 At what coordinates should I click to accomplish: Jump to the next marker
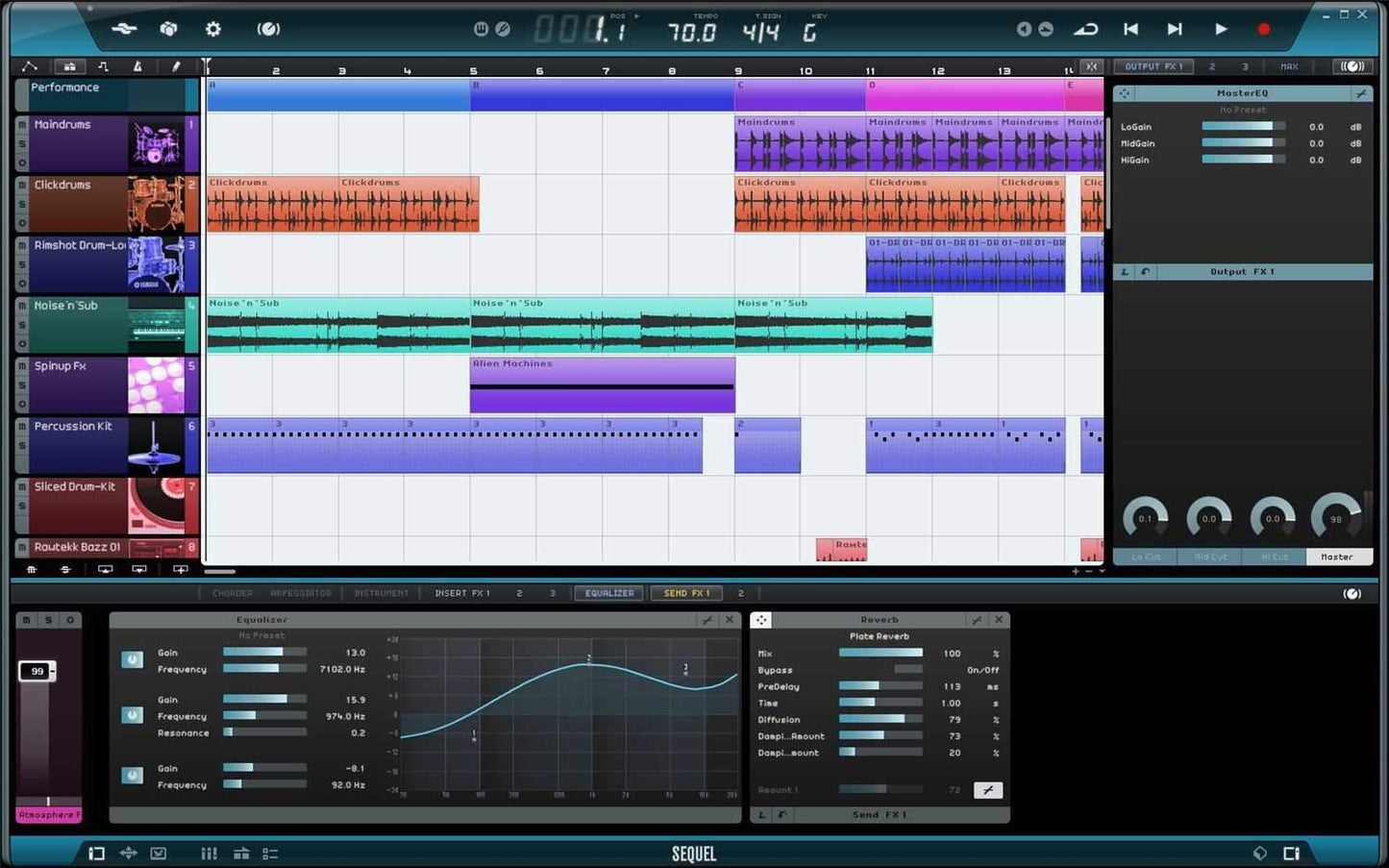pyautogui.click(x=1175, y=29)
